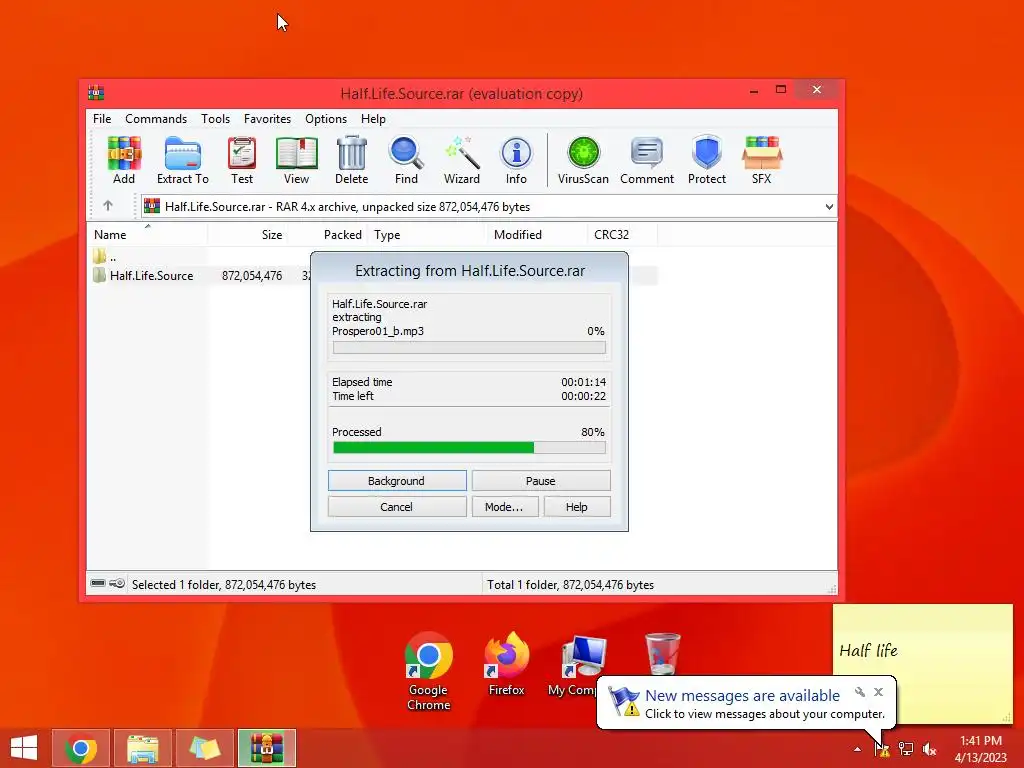
Task: Close the notification balloon
Action: click(x=878, y=692)
